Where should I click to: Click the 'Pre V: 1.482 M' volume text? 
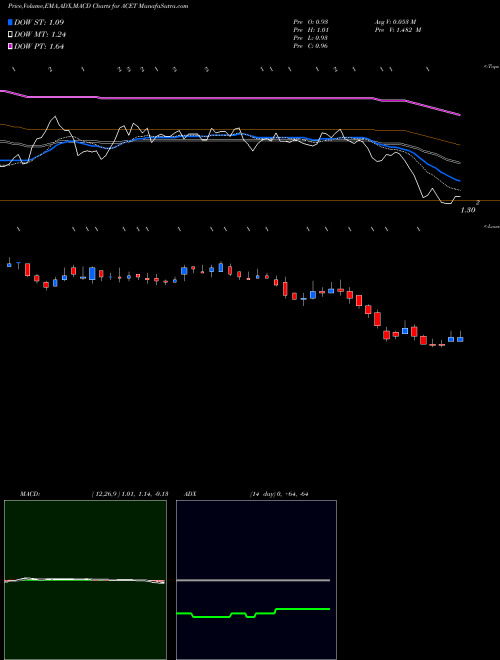point(398,30)
